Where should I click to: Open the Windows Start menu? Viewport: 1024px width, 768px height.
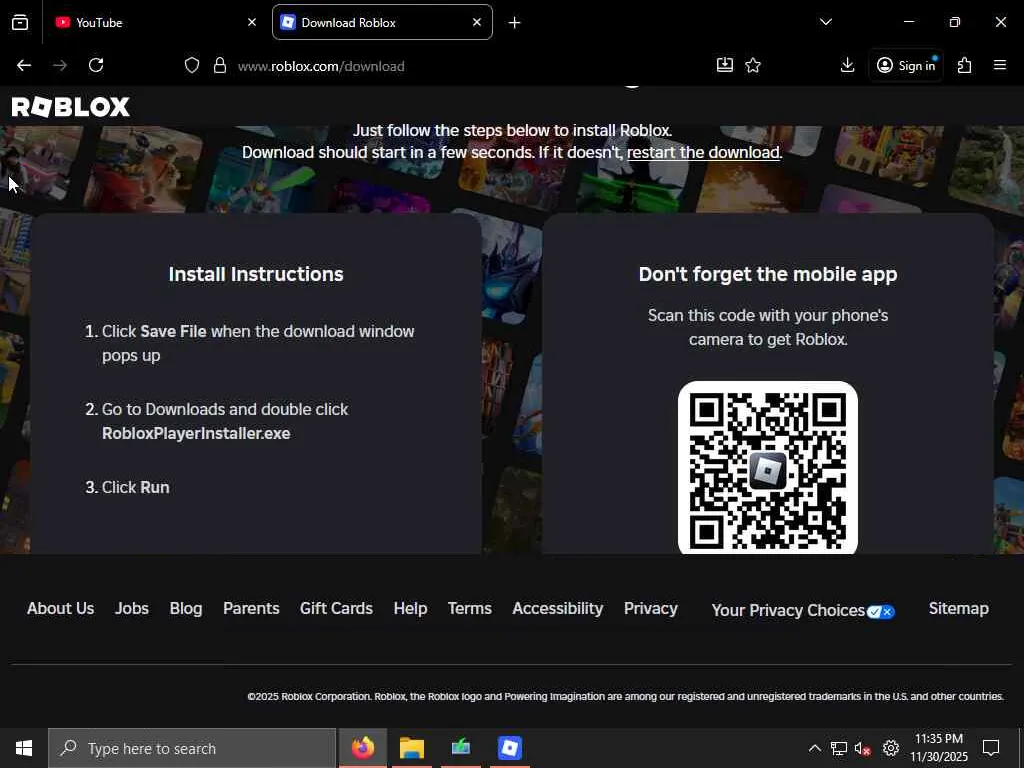click(24, 748)
